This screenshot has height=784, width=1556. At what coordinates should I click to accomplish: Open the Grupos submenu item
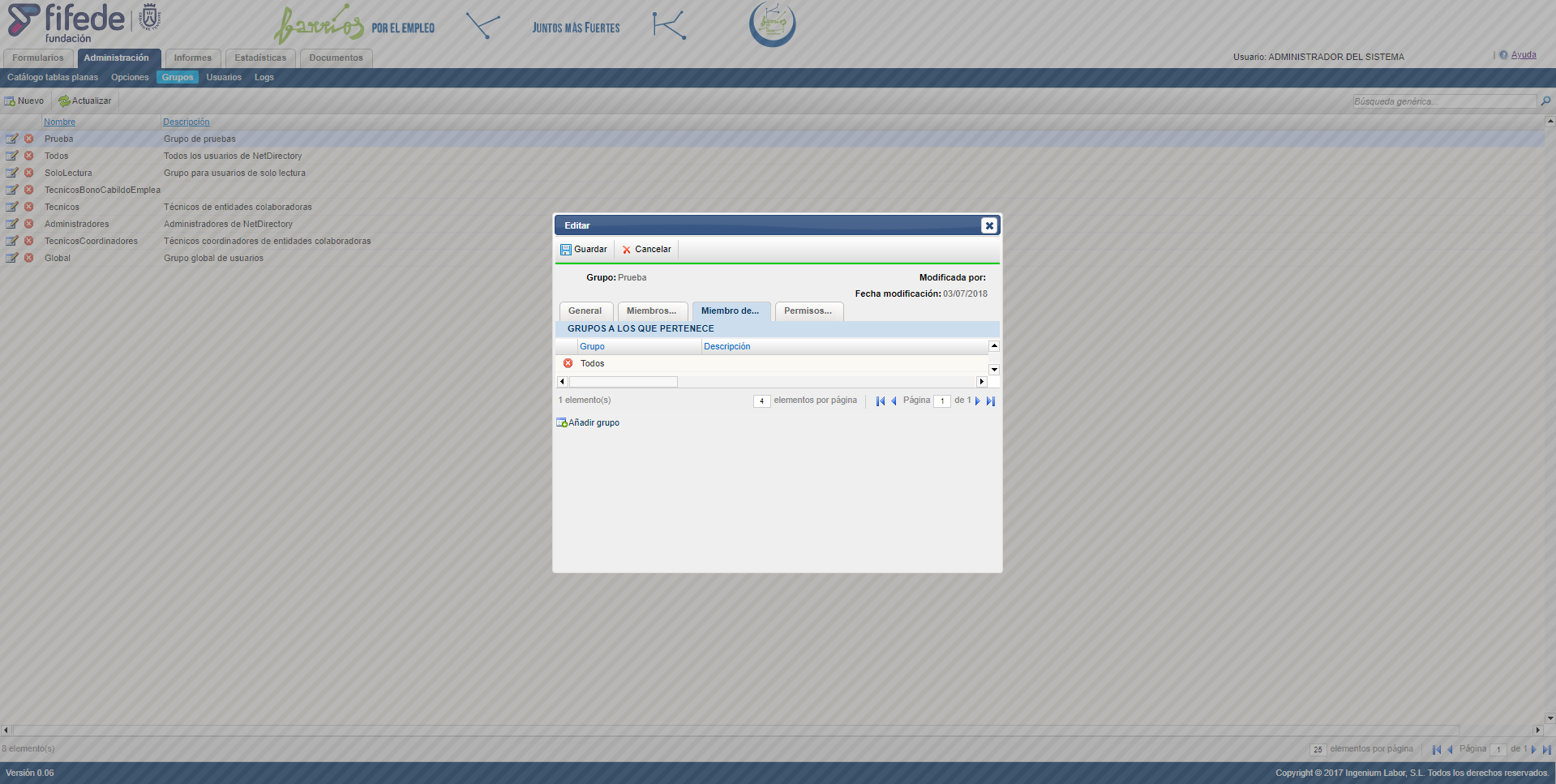click(x=178, y=78)
